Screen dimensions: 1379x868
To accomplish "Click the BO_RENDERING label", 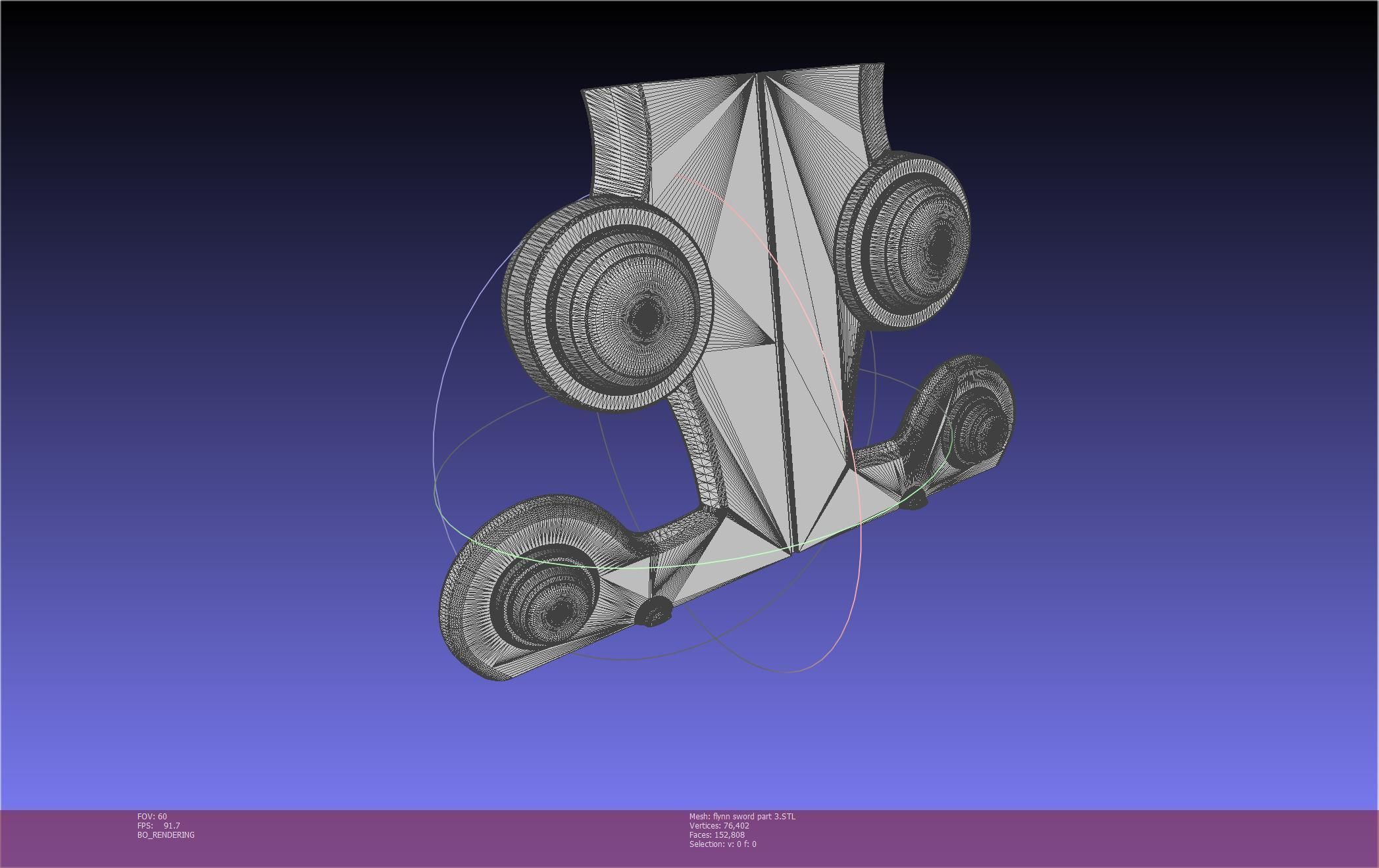I will point(166,834).
